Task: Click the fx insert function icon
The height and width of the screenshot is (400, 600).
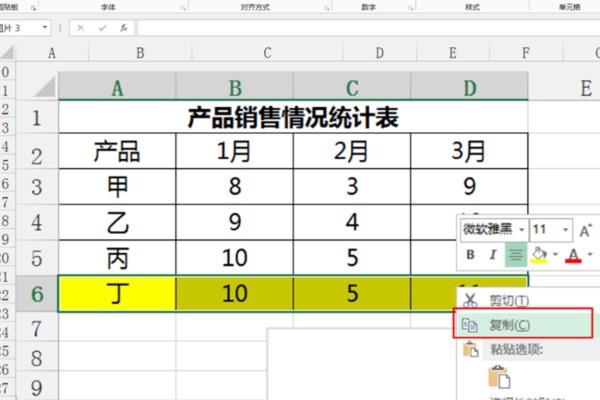Action: [x=123, y=27]
